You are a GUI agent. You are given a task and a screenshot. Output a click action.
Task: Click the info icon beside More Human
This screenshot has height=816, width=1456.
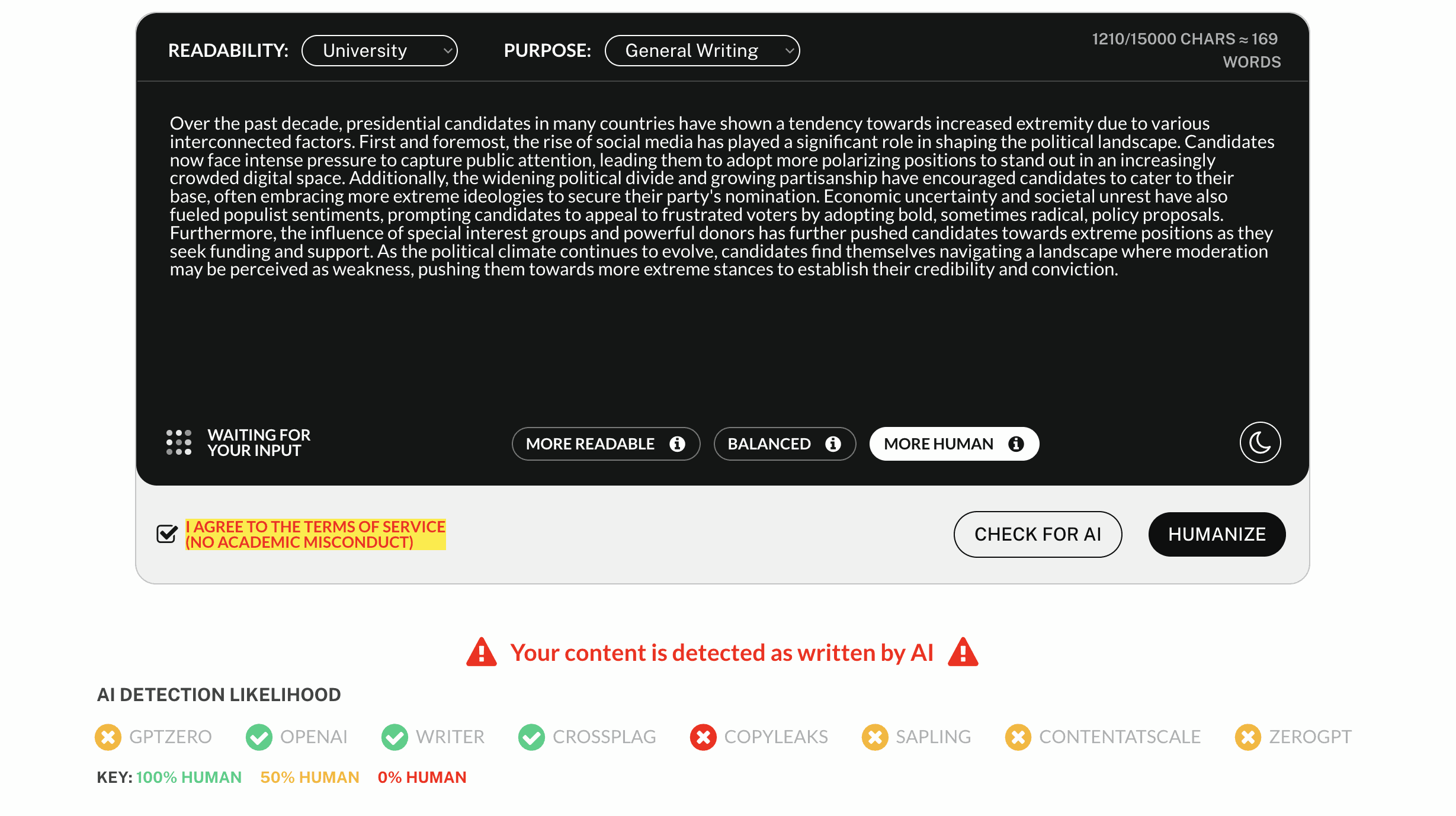[1016, 444]
